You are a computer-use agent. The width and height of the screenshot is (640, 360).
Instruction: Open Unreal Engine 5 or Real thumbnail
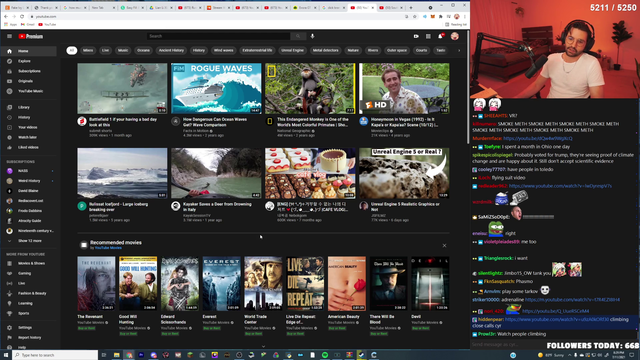click(404, 173)
